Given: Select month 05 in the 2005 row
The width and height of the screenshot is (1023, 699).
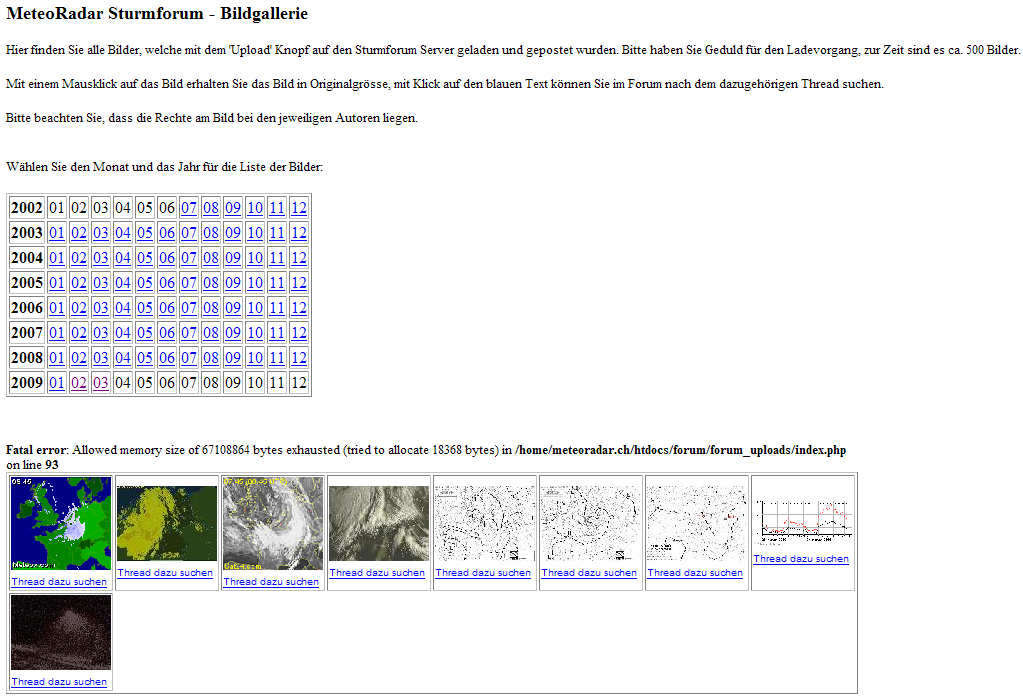Looking at the screenshot, I should (x=145, y=283).
